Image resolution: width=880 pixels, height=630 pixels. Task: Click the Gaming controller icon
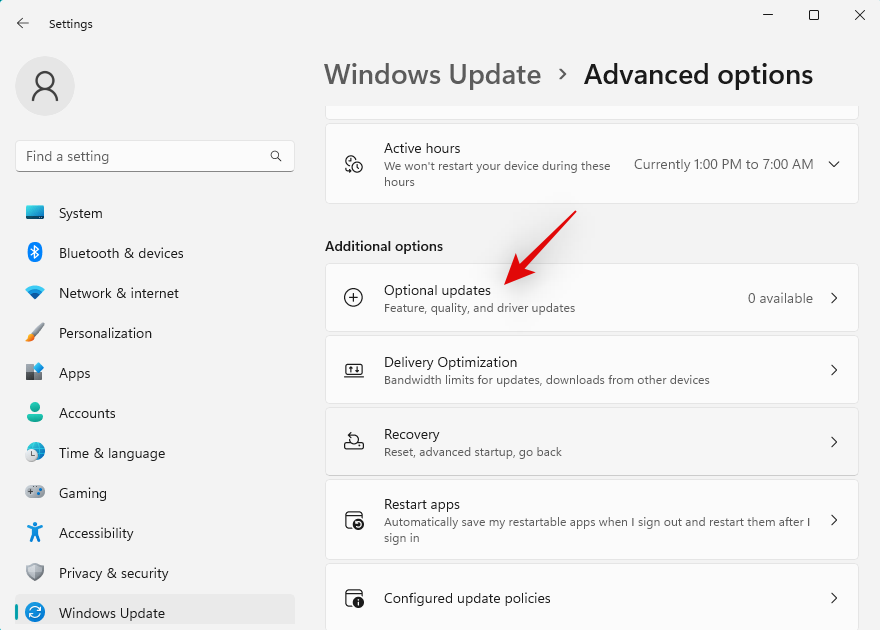(x=35, y=492)
